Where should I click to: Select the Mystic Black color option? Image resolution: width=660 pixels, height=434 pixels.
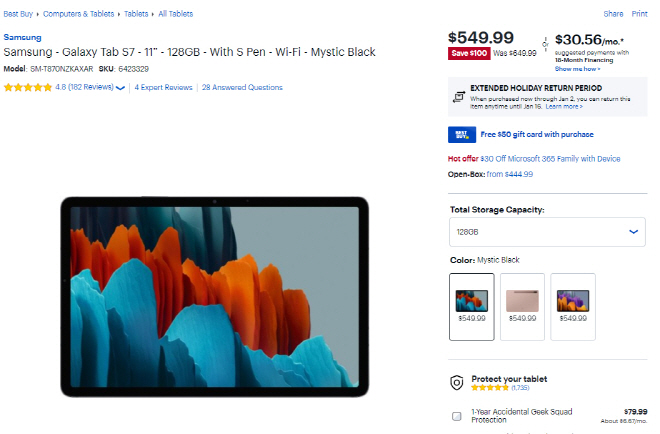[x=471, y=307]
